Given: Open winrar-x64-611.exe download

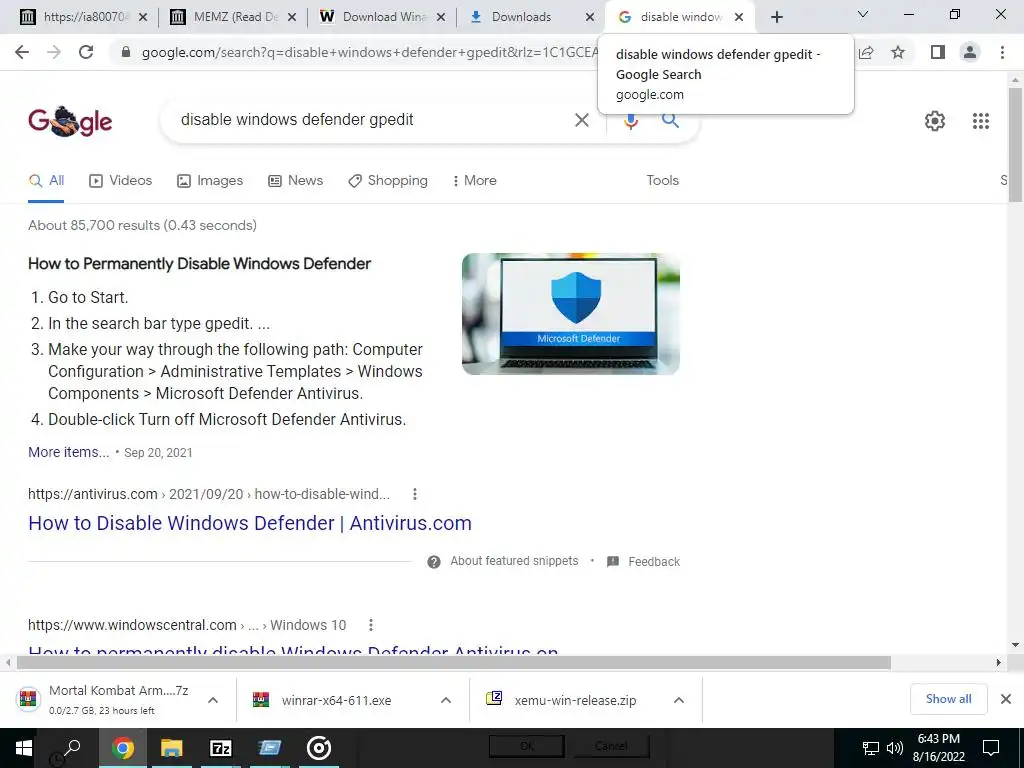Looking at the screenshot, I should tap(336, 700).
